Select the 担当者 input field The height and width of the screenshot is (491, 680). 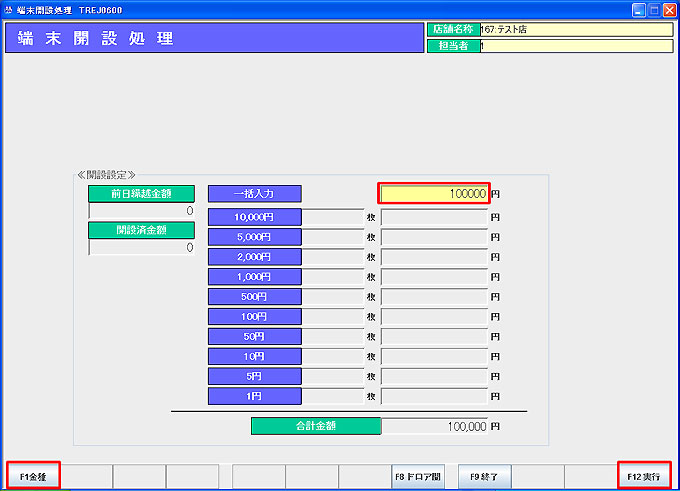coord(575,45)
